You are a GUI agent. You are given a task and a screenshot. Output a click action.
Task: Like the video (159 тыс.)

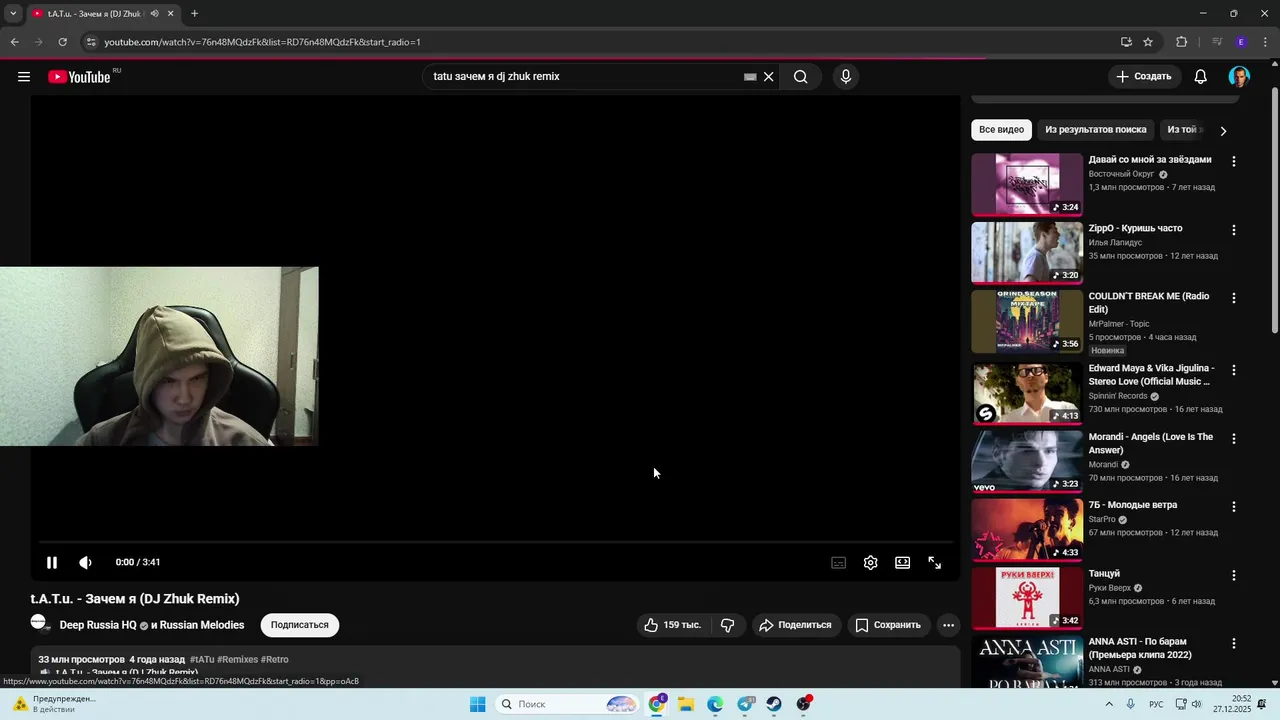pos(673,625)
